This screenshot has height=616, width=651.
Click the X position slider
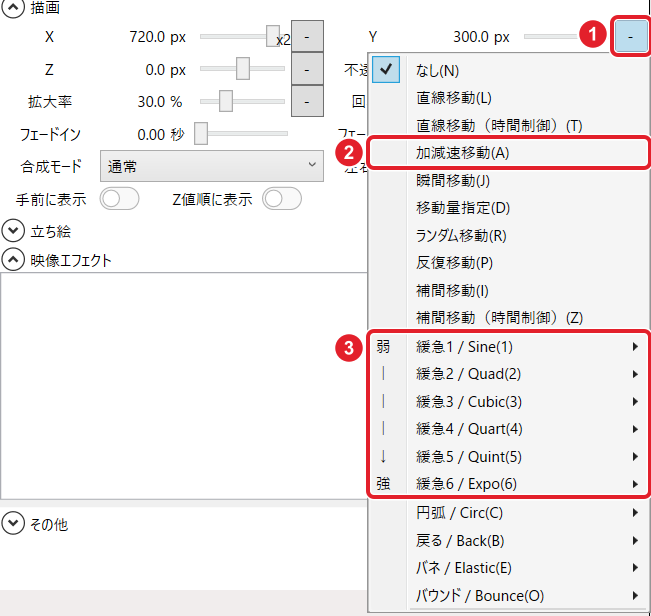(242, 37)
